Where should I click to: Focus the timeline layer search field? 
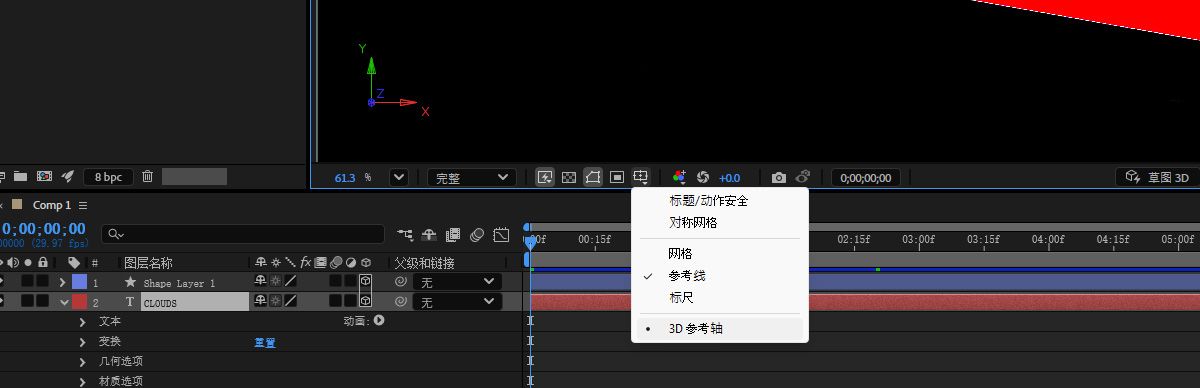point(243,234)
